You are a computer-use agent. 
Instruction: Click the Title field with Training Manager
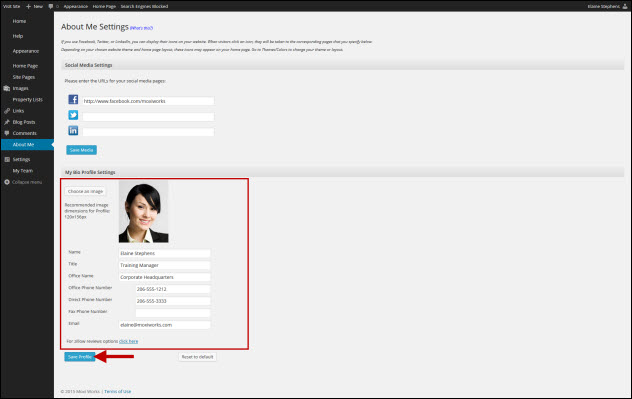pos(164,265)
